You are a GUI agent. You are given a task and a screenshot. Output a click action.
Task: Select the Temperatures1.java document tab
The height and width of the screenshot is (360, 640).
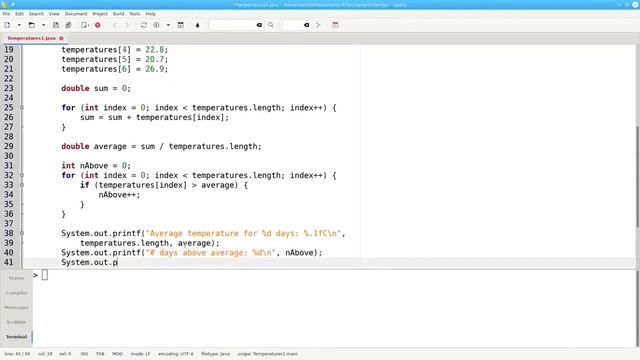[x=31, y=38]
